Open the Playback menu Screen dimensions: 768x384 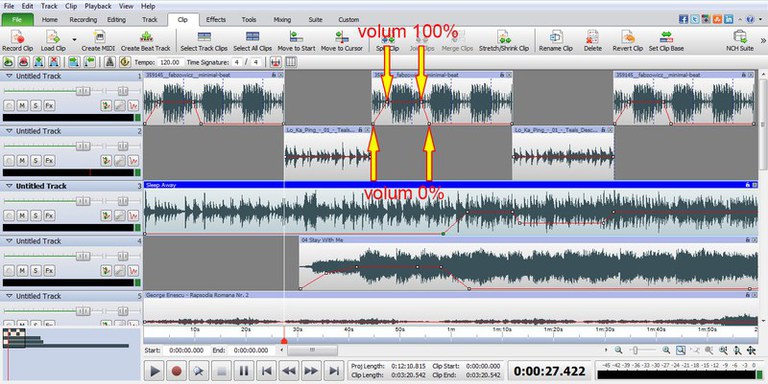point(98,6)
